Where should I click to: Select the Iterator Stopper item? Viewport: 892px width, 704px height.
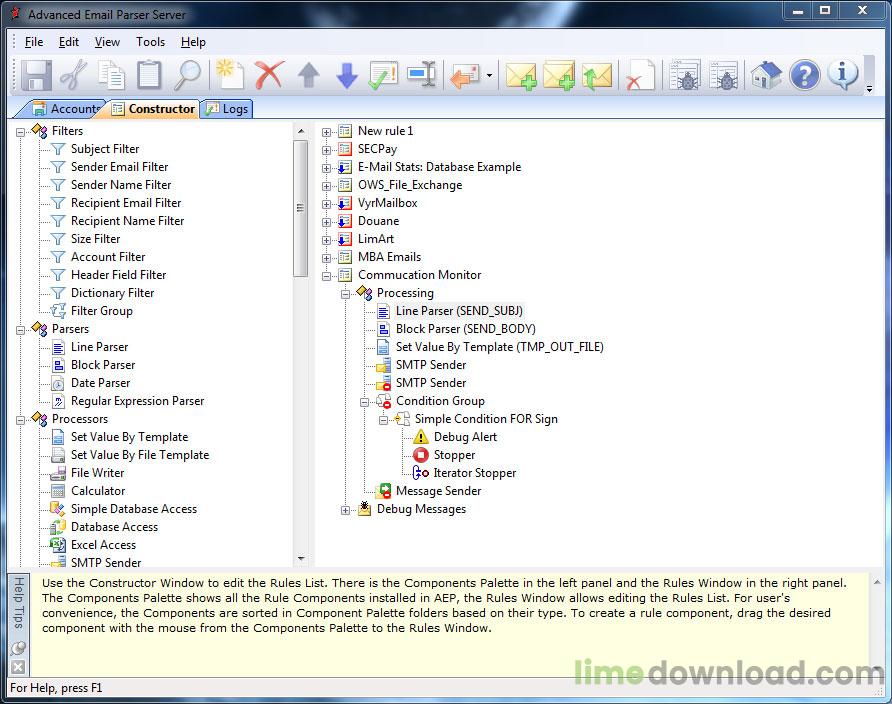(x=474, y=473)
